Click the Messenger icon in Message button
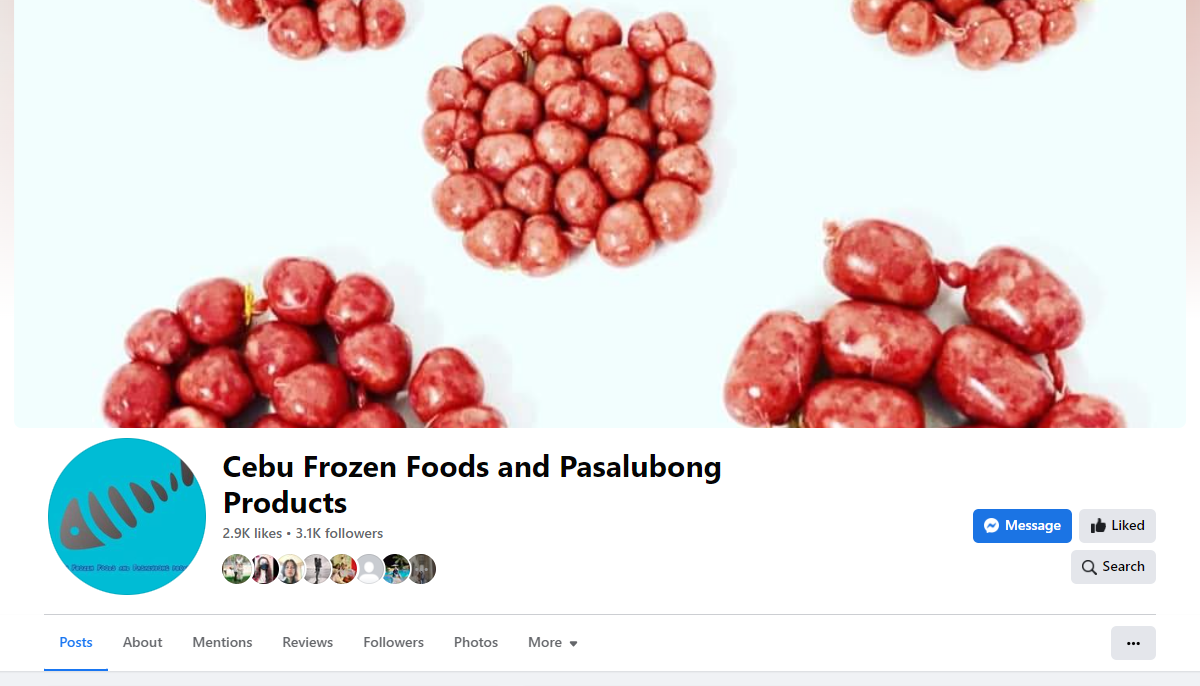 coord(991,526)
